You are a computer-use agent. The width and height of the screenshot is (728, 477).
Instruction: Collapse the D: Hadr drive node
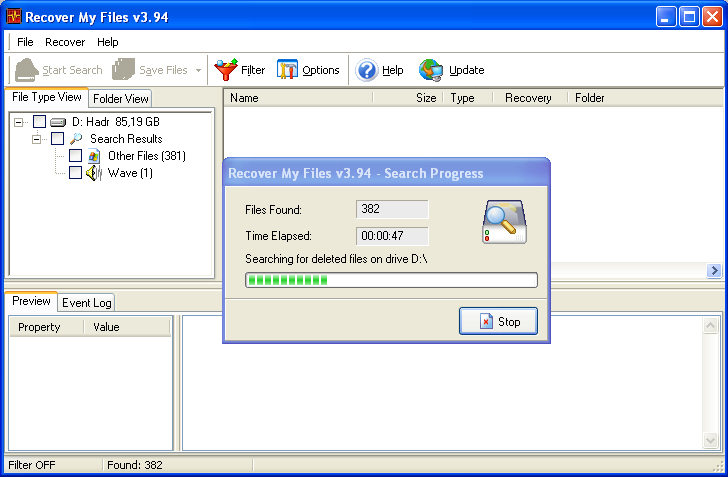pyautogui.click(x=19, y=122)
